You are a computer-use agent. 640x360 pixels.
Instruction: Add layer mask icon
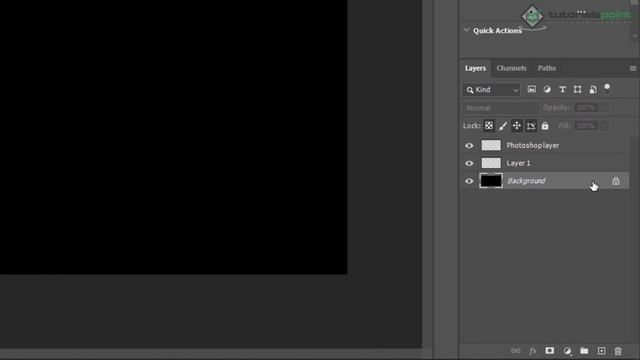pyautogui.click(x=550, y=351)
